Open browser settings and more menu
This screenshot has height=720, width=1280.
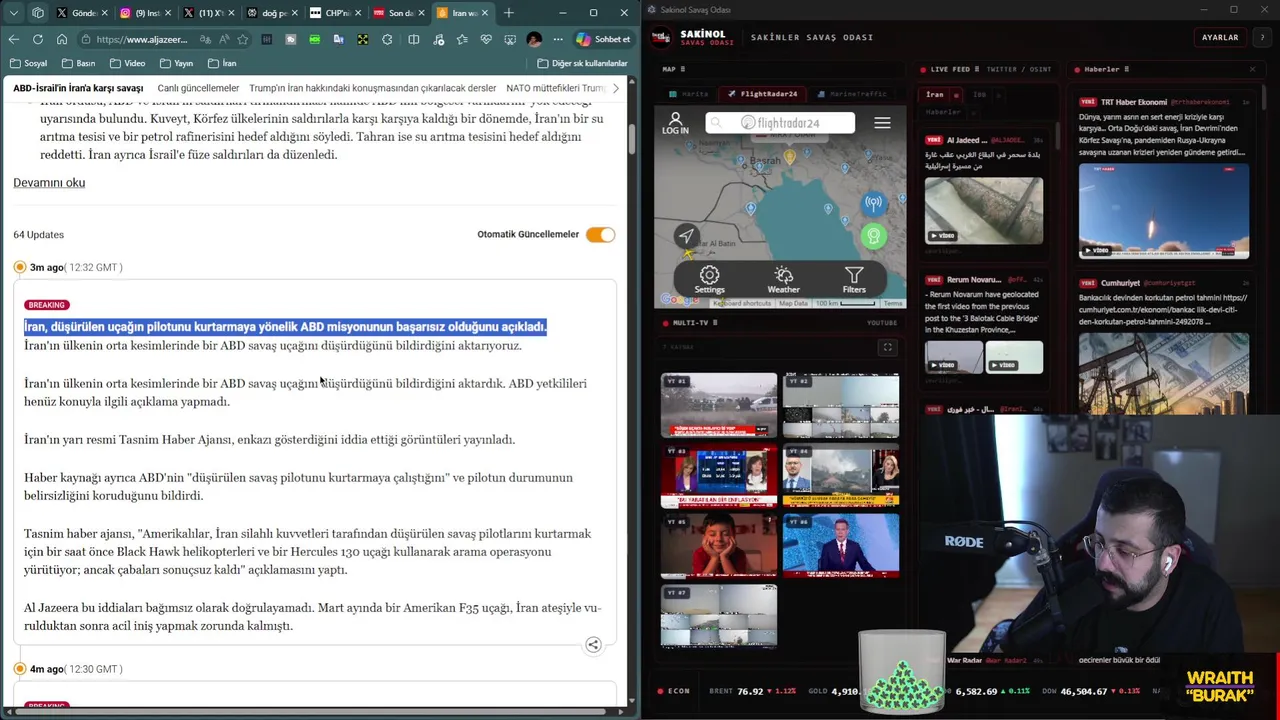point(556,39)
